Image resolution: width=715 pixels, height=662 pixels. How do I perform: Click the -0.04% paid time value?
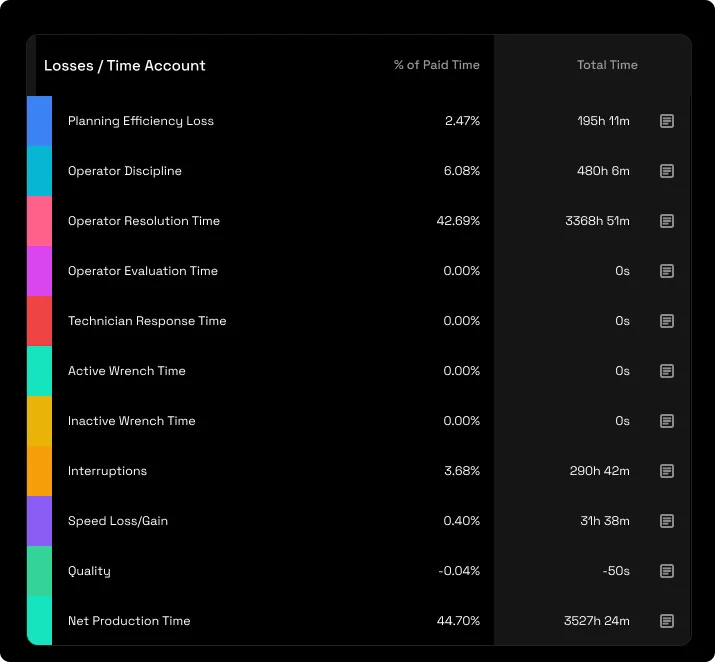459,571
